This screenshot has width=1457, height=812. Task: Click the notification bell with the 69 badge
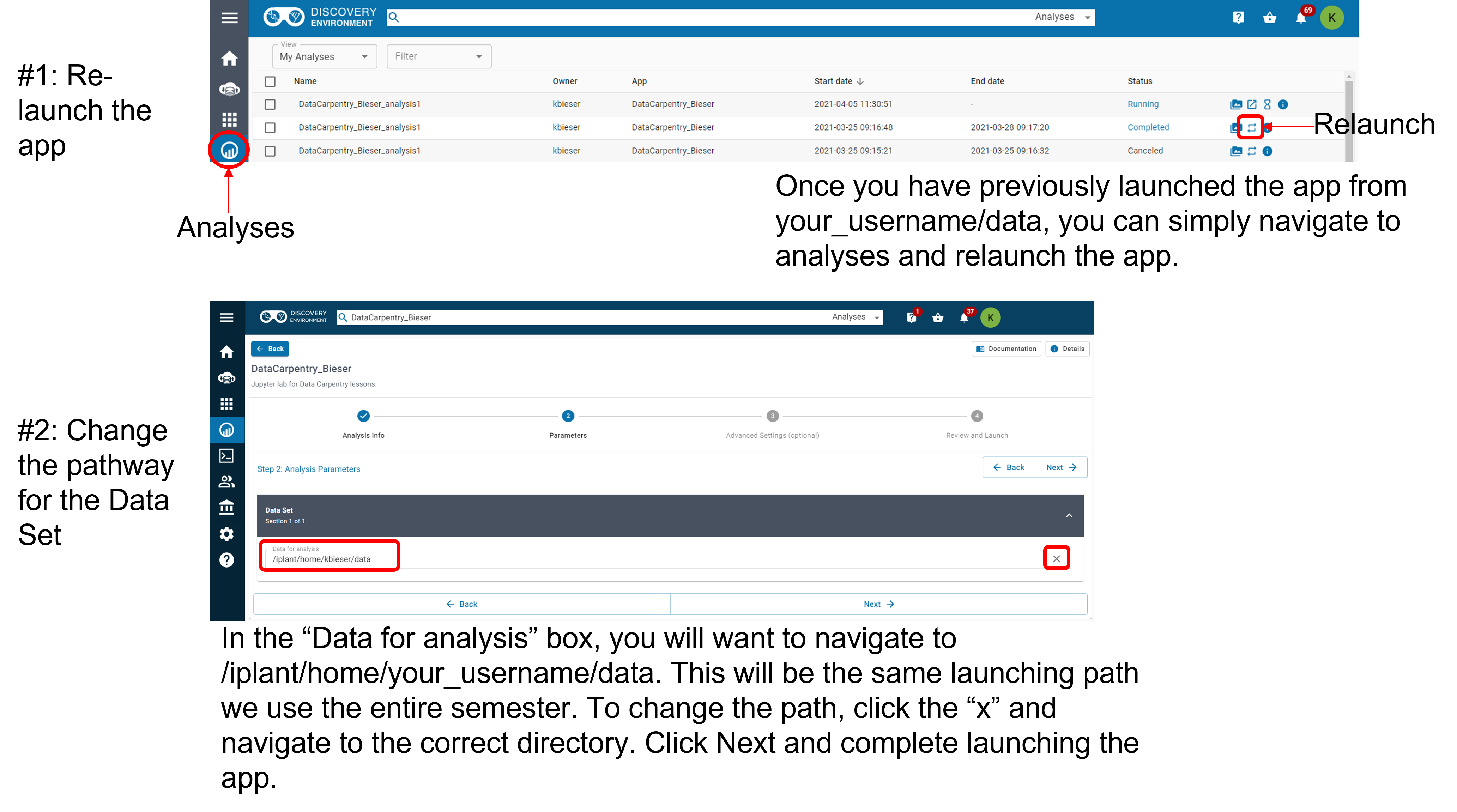(1300, 18)
